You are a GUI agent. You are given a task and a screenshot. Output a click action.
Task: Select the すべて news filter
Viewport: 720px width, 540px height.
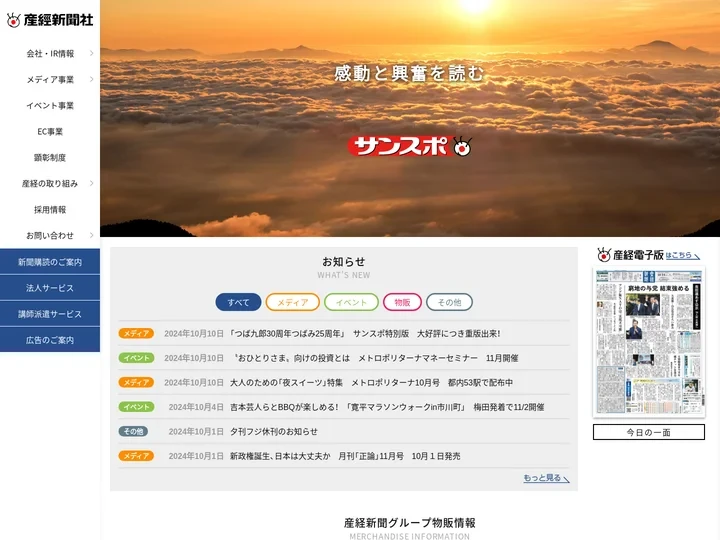pos(238,302)
